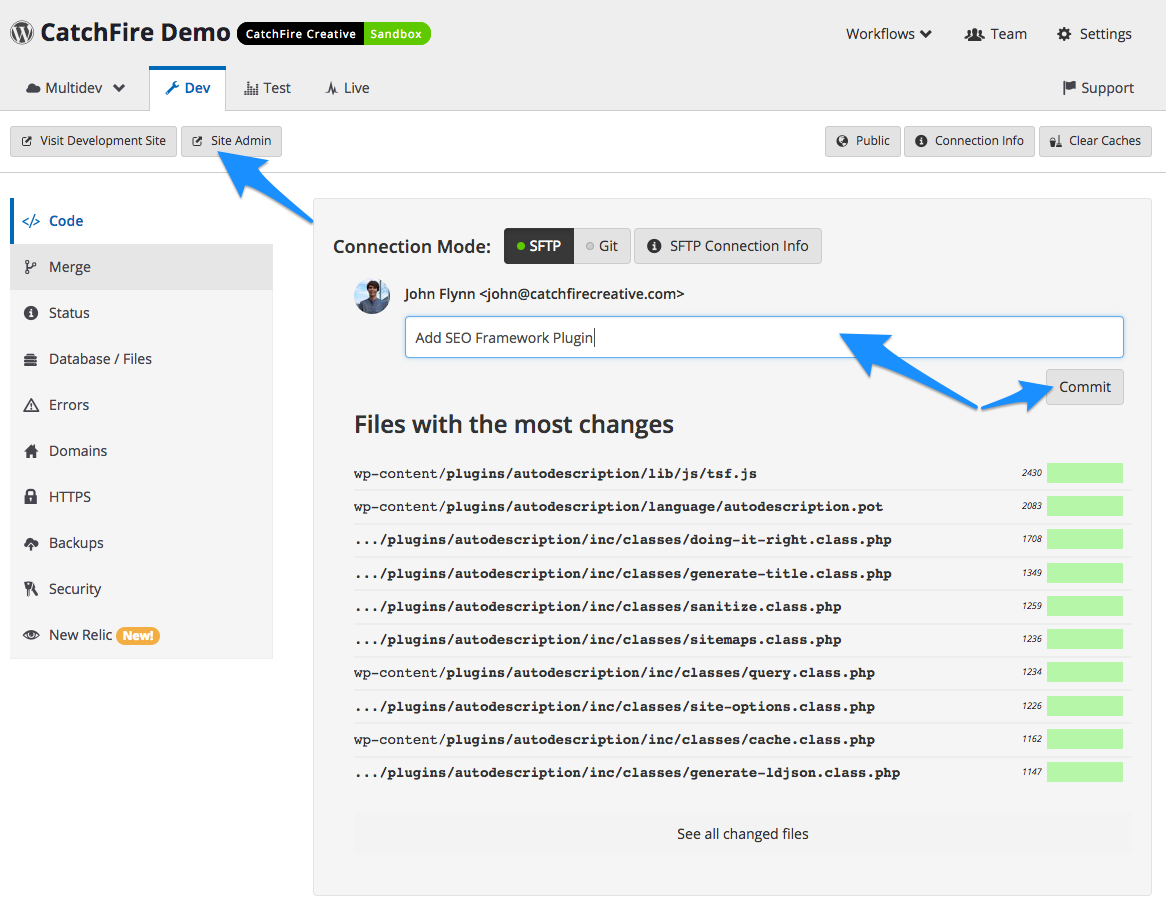Click the Merge branch icon
The width and height of the screenshot is (1166, 904).
click(30, 267)
